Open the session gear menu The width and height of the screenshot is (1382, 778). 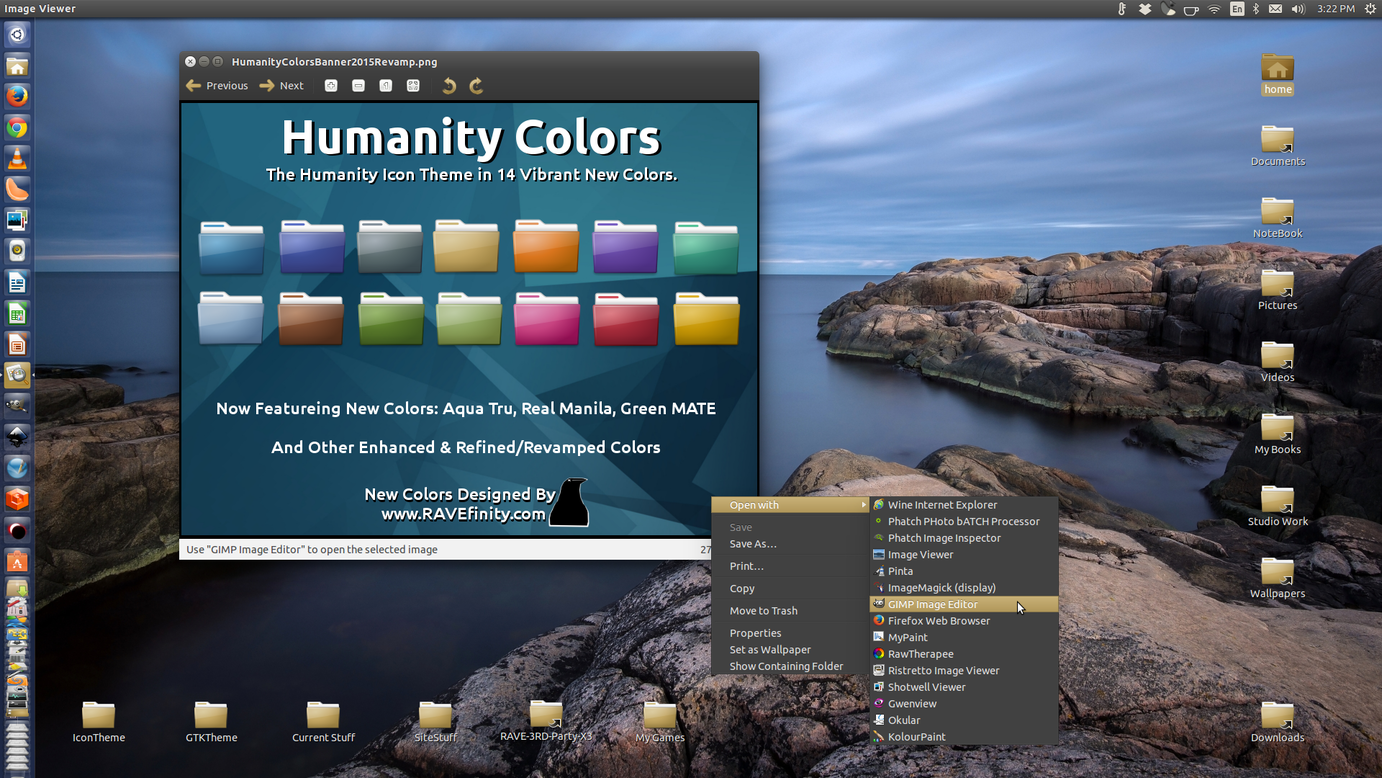[x=1369, y=8]
